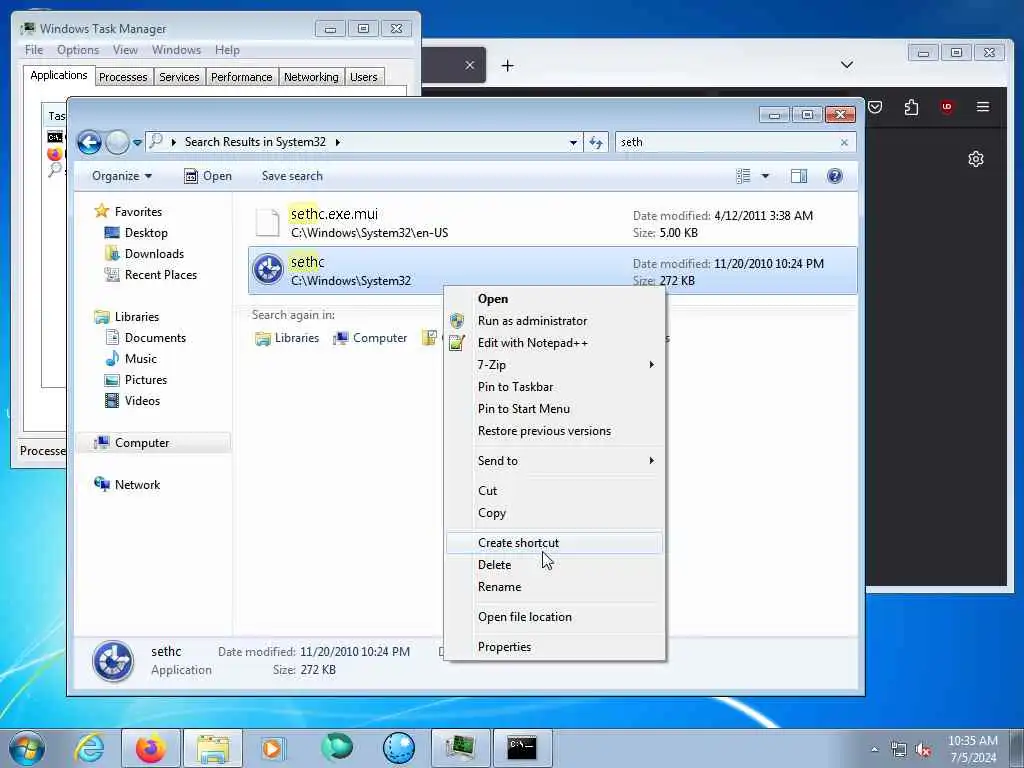The image size is (1024, 768).
Task: Choose Create shortcut
Action: (x=554, y=543)
